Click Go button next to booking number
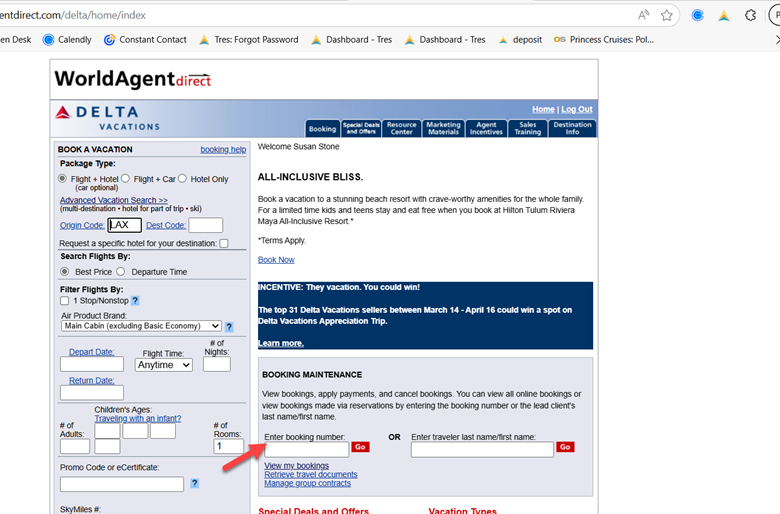The width and height of the screenshot is (780, 514). [x=360, y=447]
